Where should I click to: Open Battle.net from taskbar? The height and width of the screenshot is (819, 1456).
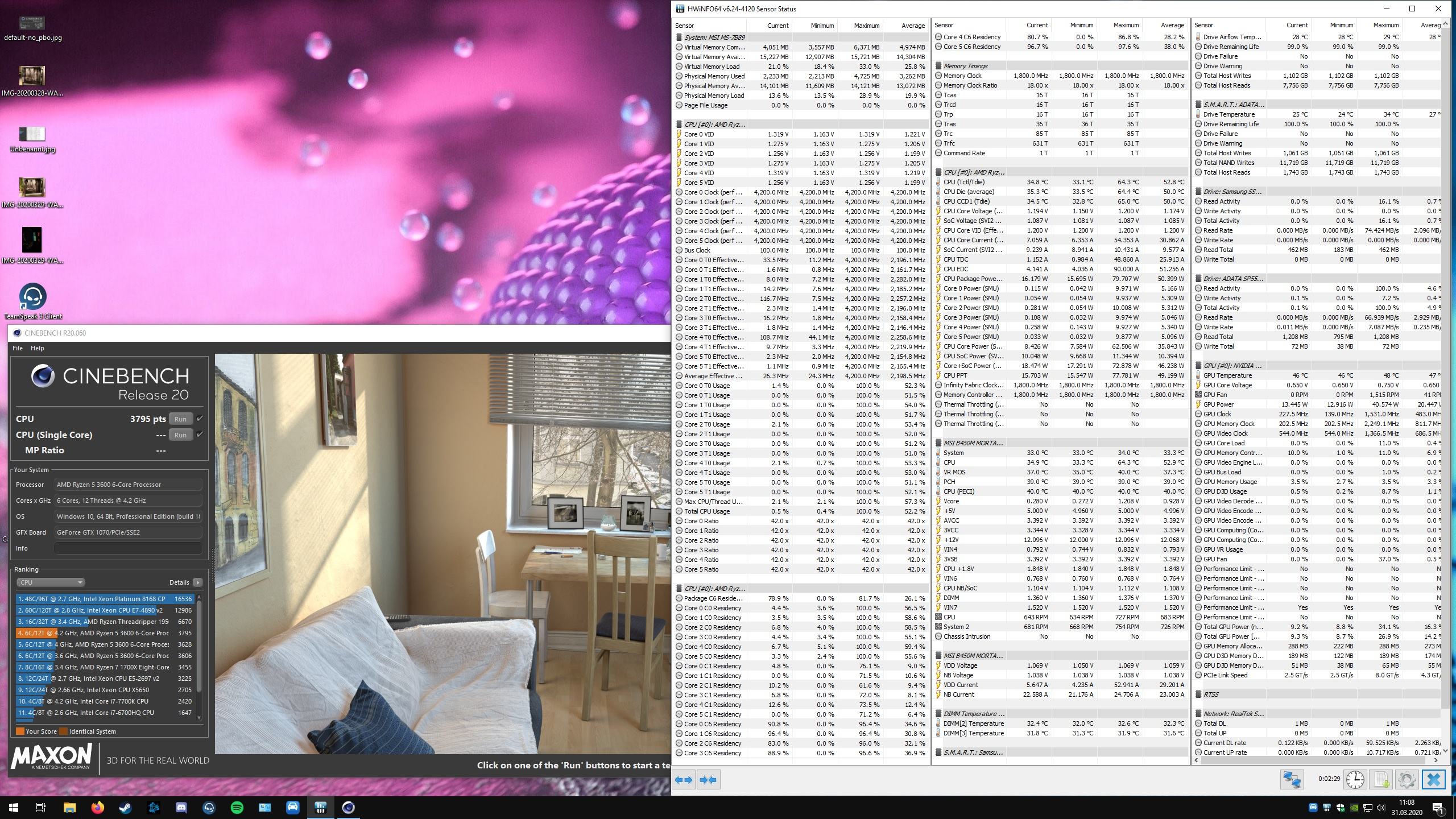pos(154,807)
